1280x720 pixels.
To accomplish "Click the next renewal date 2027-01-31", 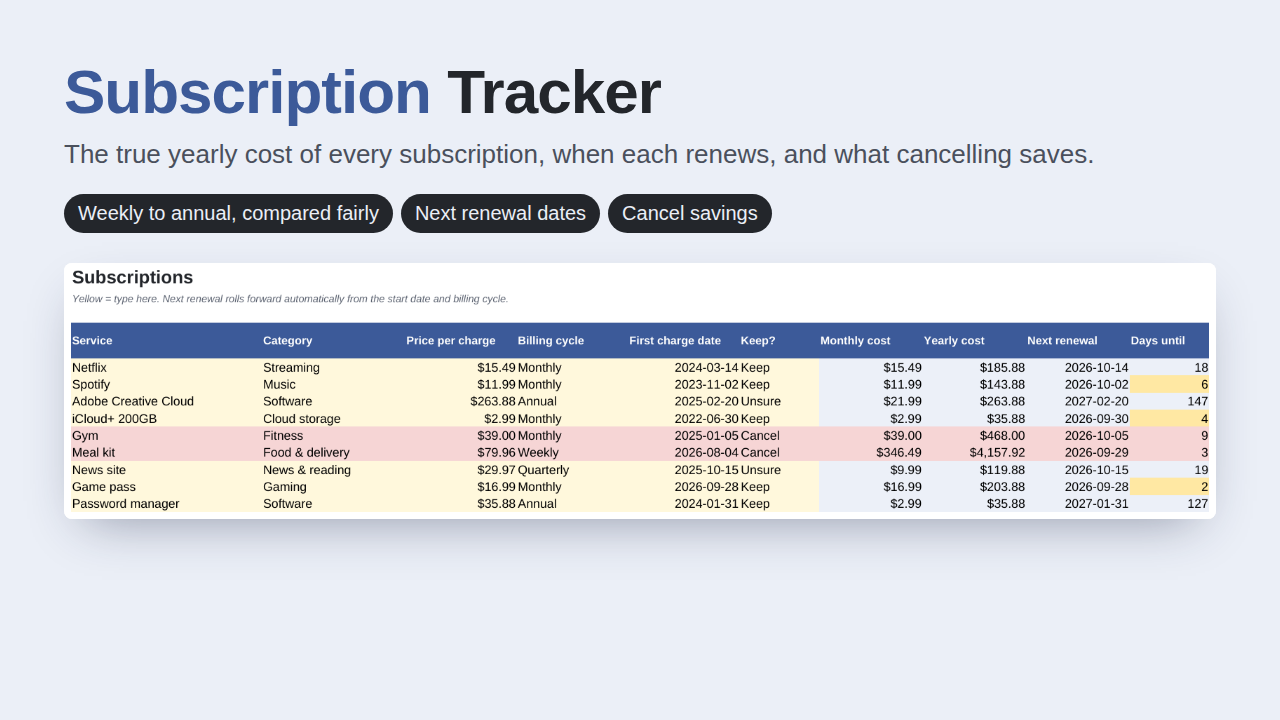I will [x=1078, y=504].
